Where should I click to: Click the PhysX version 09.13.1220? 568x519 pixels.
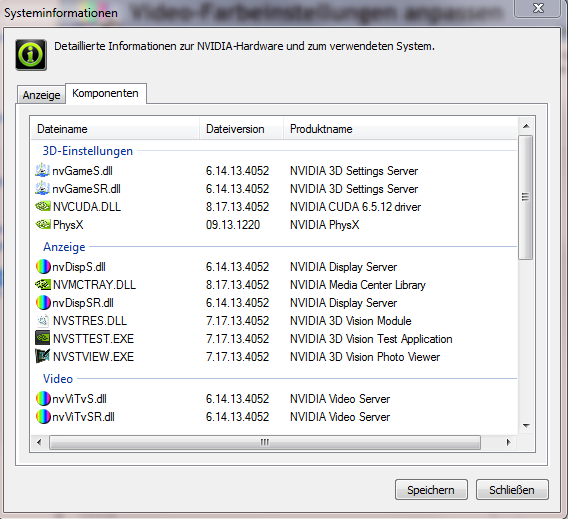[233, 225]
